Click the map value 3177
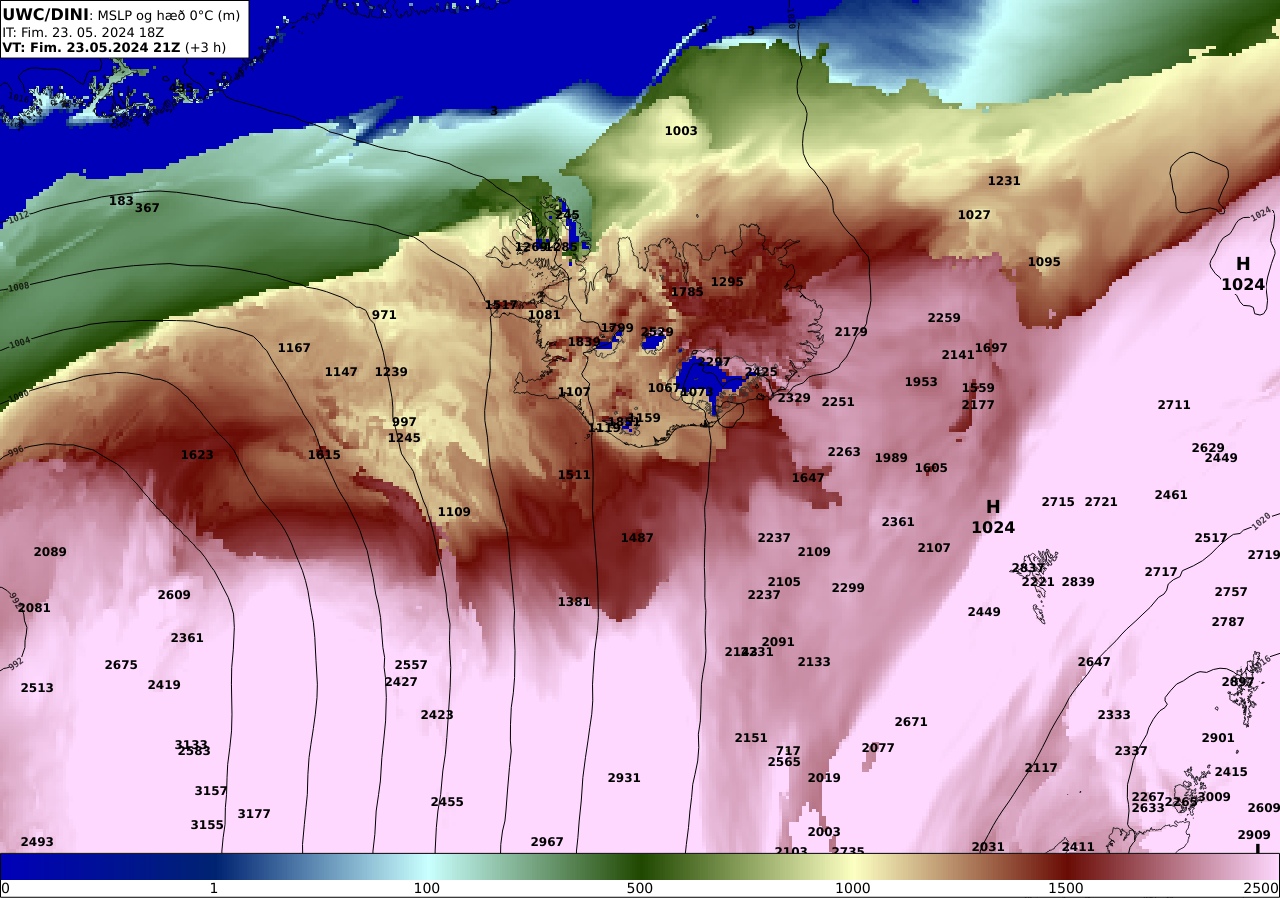The image size is (1280, 898). [x=254, y=814]
